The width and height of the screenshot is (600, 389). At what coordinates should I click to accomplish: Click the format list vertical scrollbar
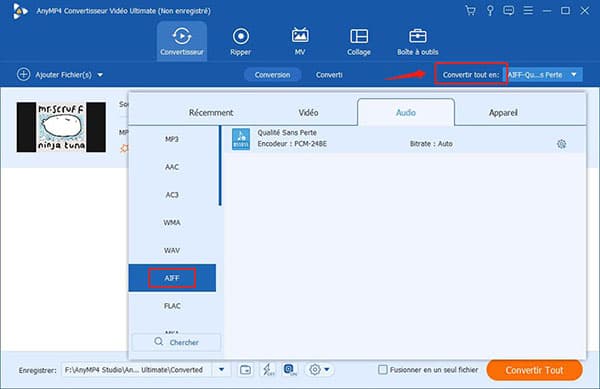coord(220,166)
